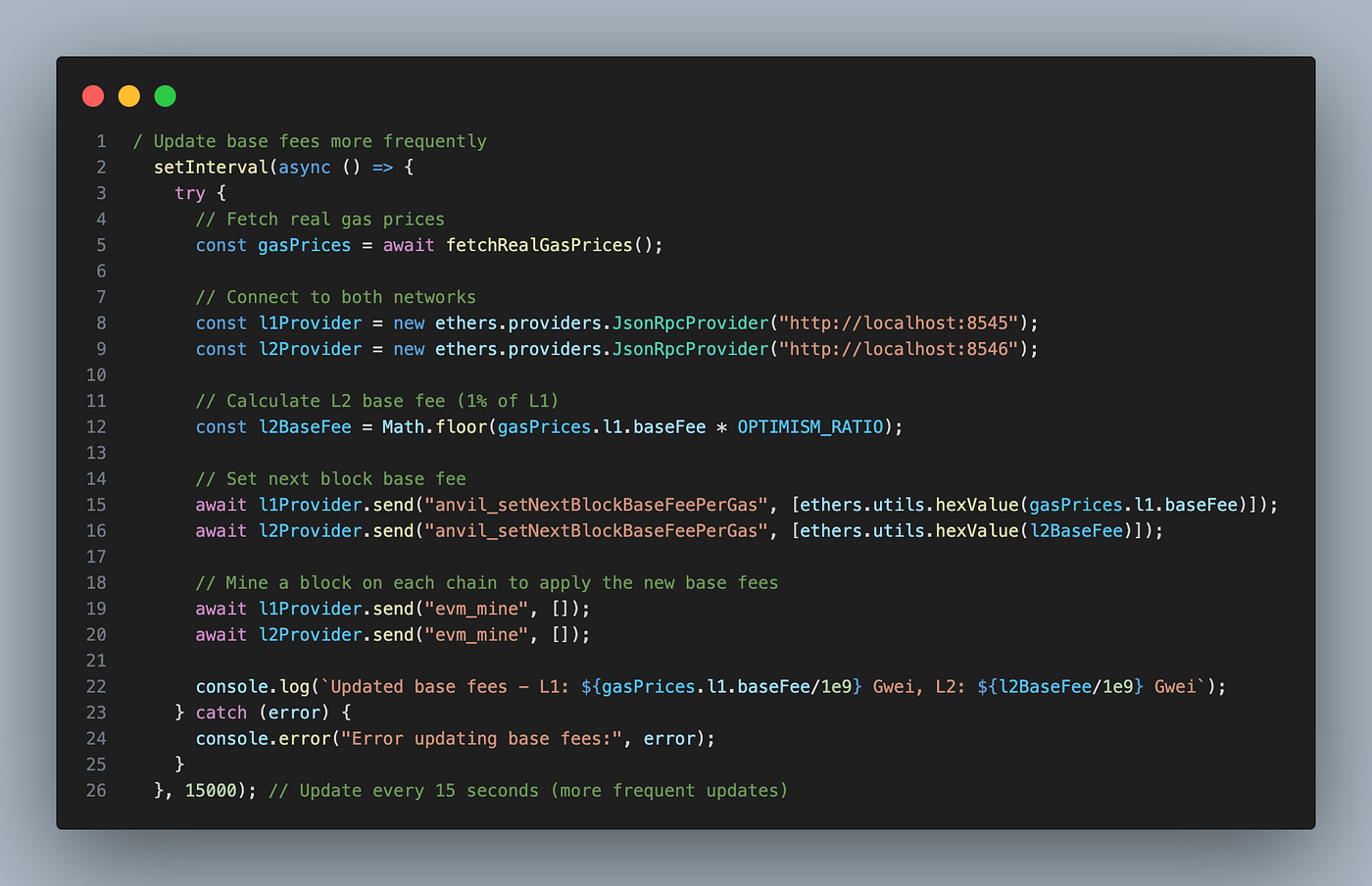Click 'console.error' on line 24
Screen dimensions: 1372x886
pyautogui.click(x=263, y=739)
